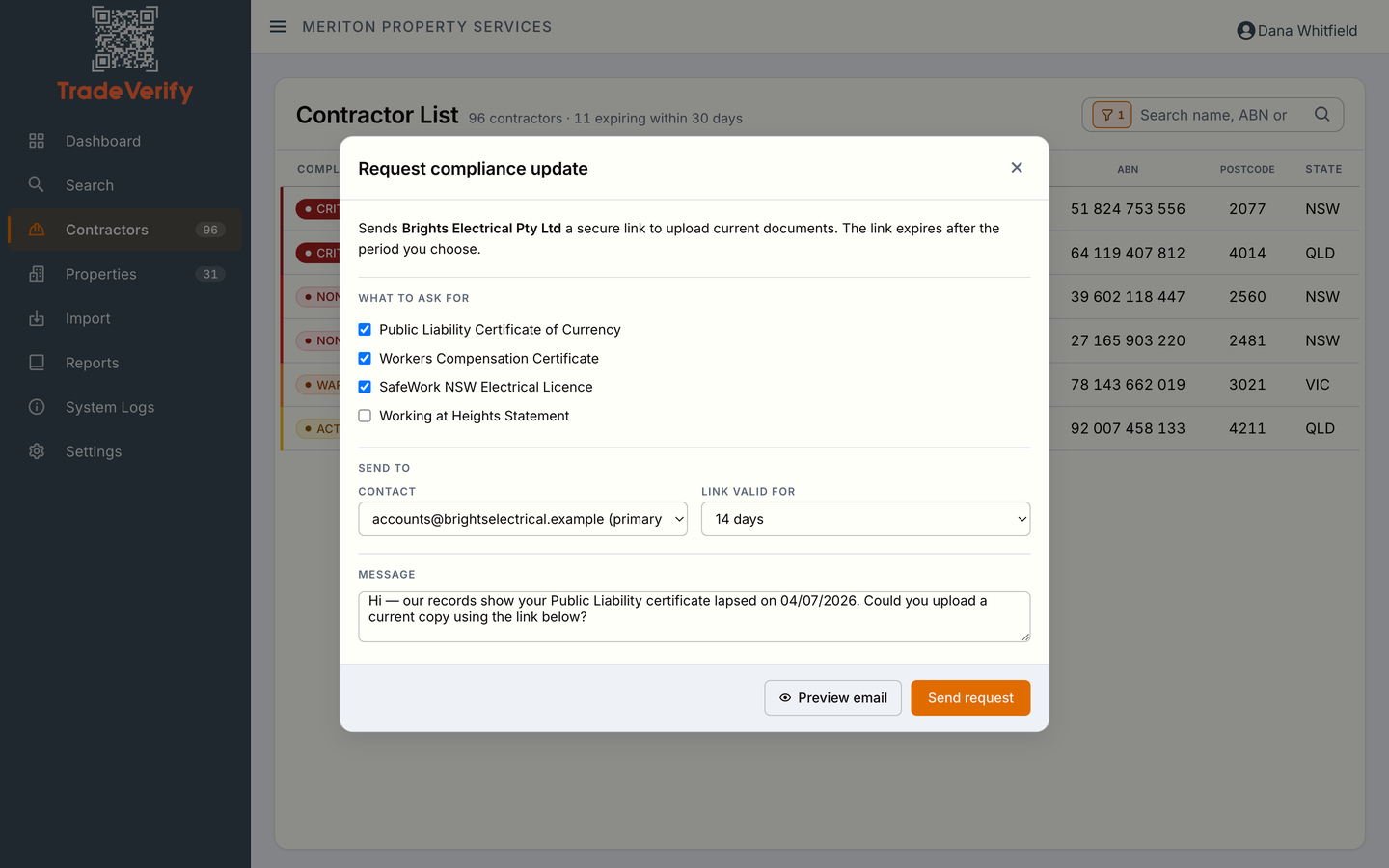
Task: Click the Send request button
Action: [970, 698]
